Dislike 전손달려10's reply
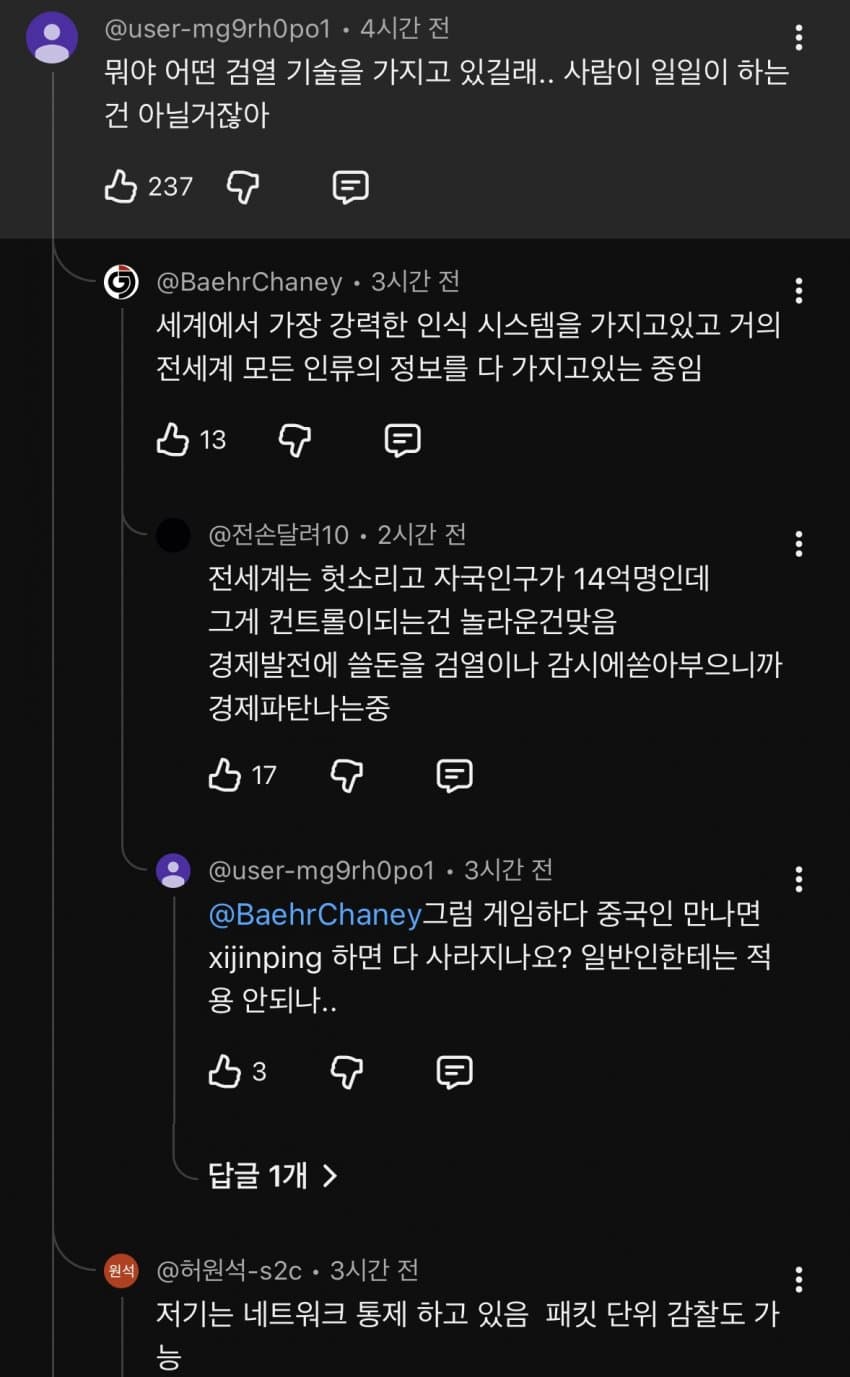850x1377 pixels. 347,775
